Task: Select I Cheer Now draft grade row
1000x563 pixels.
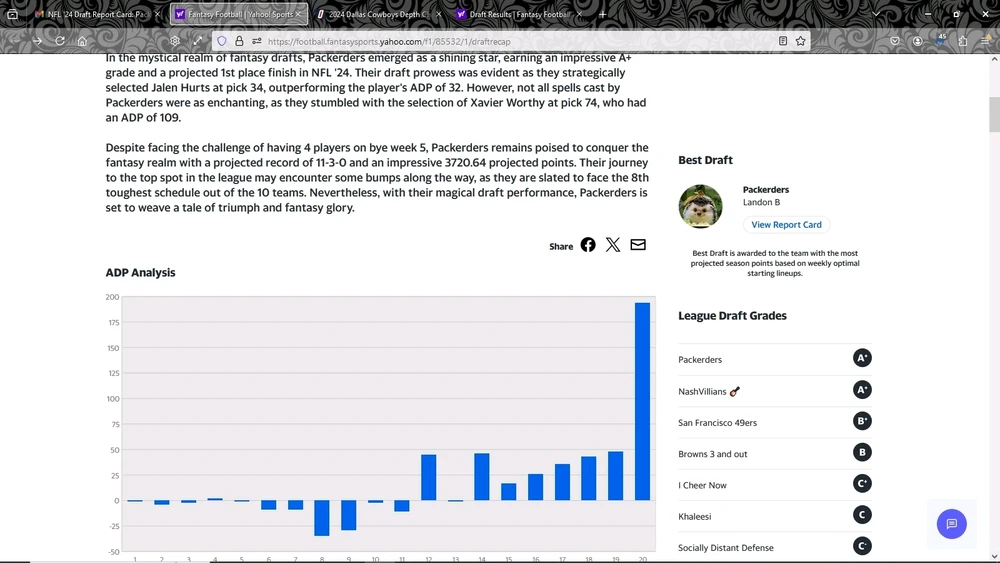Action: pyautogui.click(x=775, y=485)
